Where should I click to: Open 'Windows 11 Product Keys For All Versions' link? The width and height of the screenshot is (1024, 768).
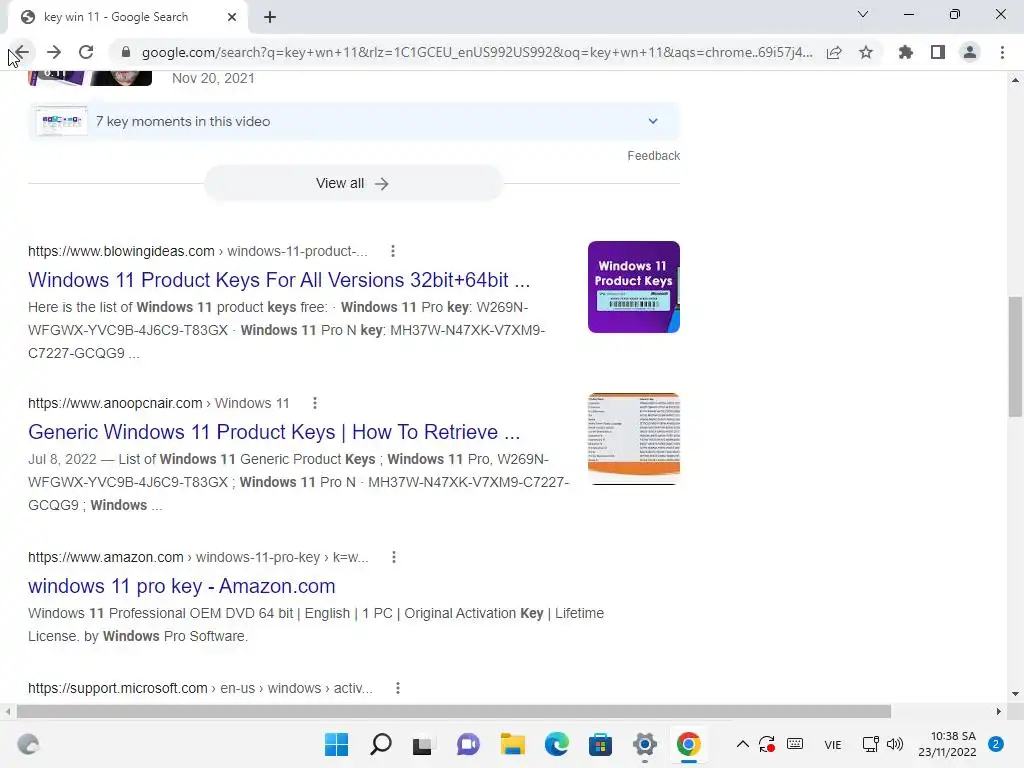[279, 280]
